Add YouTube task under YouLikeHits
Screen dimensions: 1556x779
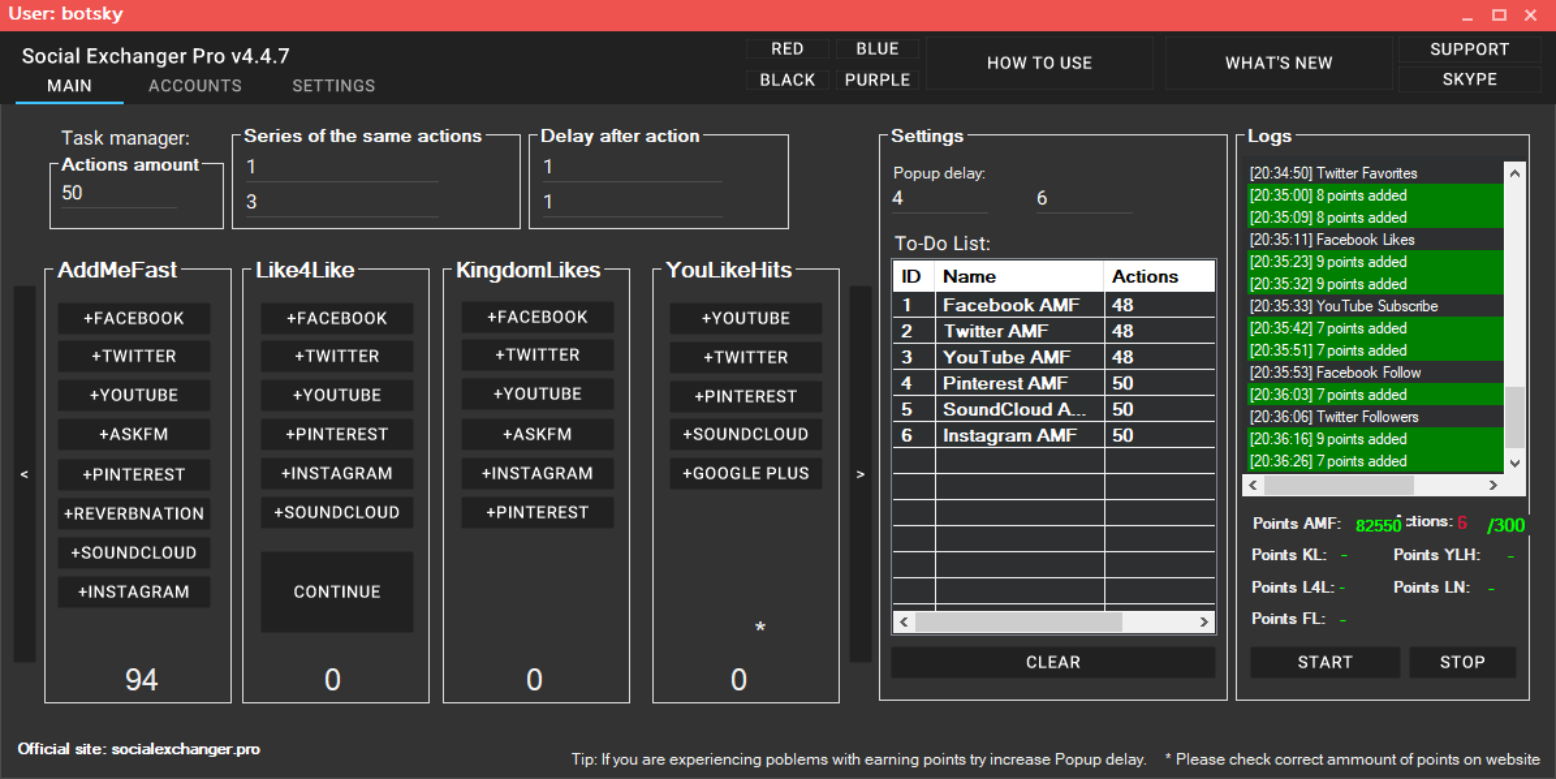coord(746,319)
